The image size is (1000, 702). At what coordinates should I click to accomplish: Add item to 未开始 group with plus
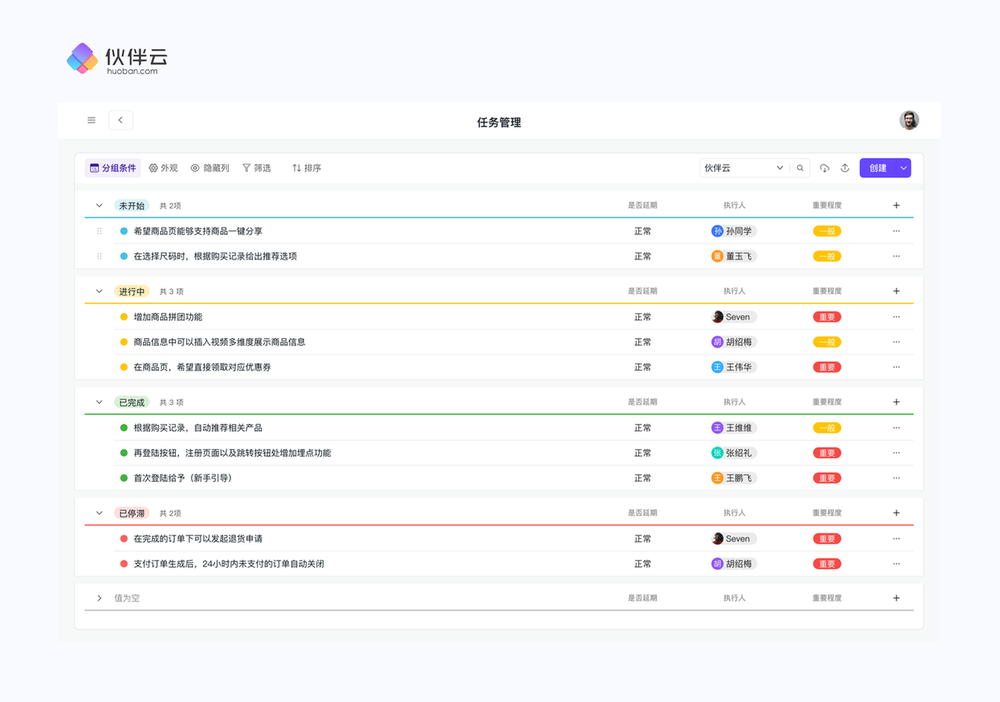896,205
